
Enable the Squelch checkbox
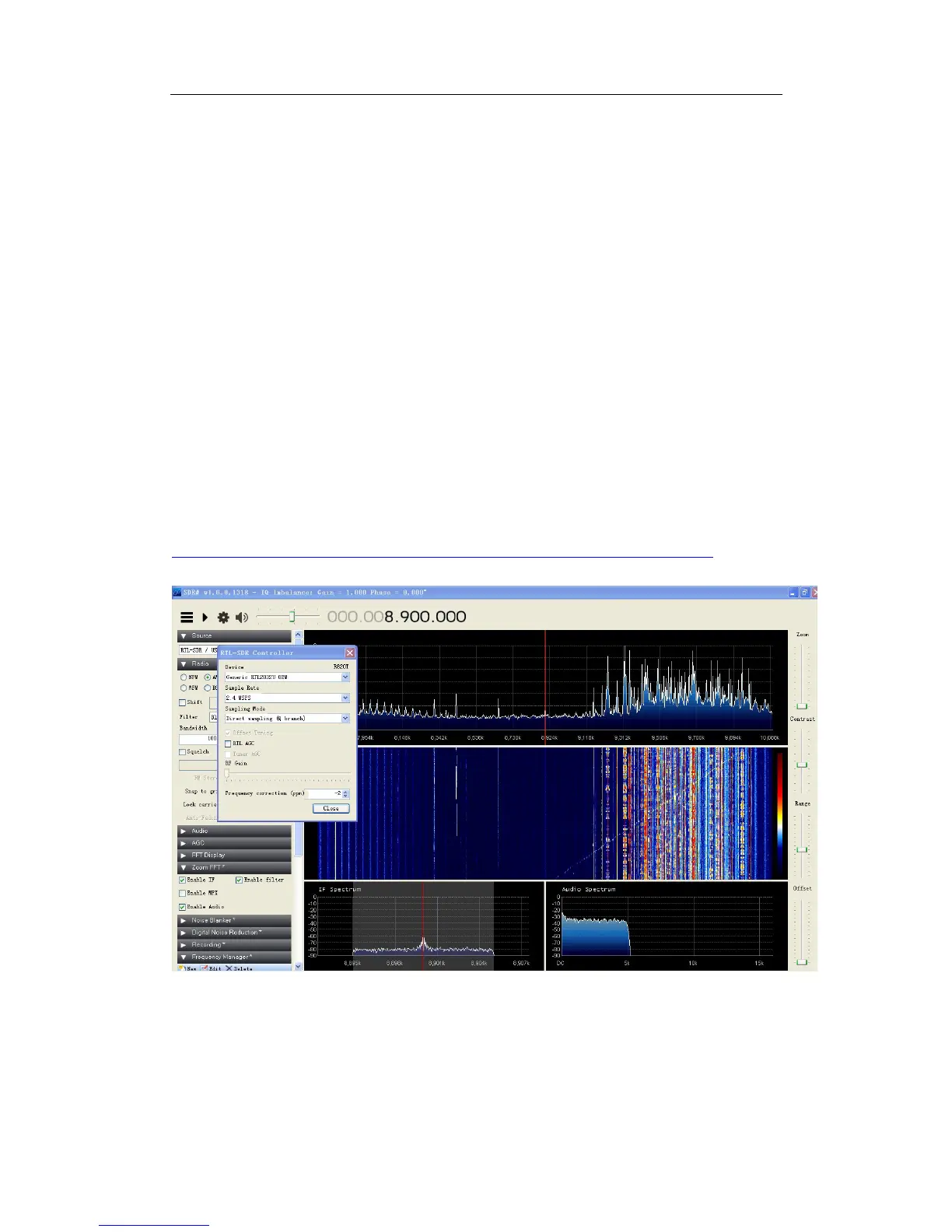click(183, 752)
